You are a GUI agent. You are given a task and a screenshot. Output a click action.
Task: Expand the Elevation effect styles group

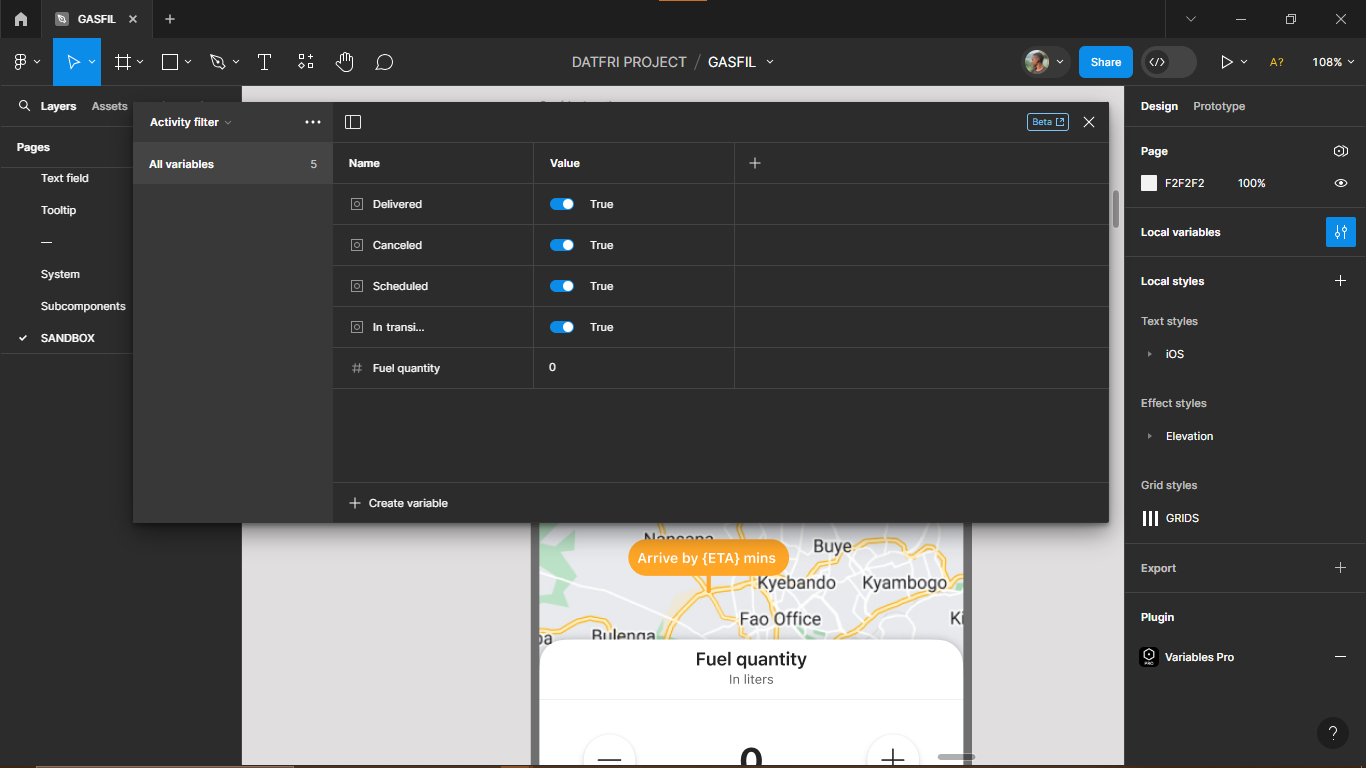coord(1149,436)
